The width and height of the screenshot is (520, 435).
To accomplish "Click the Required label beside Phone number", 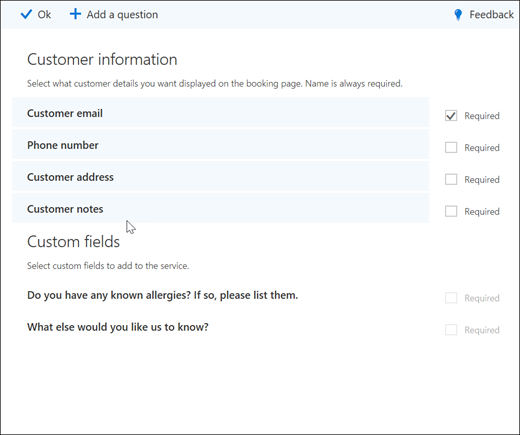I will (482, 148).
